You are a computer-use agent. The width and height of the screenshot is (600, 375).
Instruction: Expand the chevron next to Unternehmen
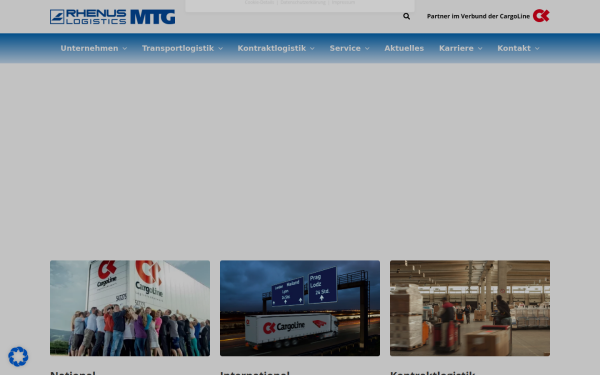[125, 49]
